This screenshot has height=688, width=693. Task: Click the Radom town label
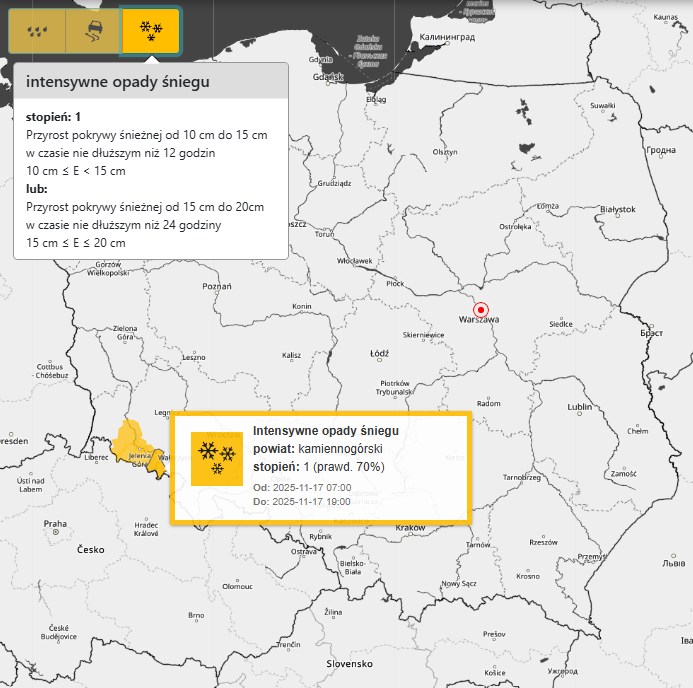point(489,403)
